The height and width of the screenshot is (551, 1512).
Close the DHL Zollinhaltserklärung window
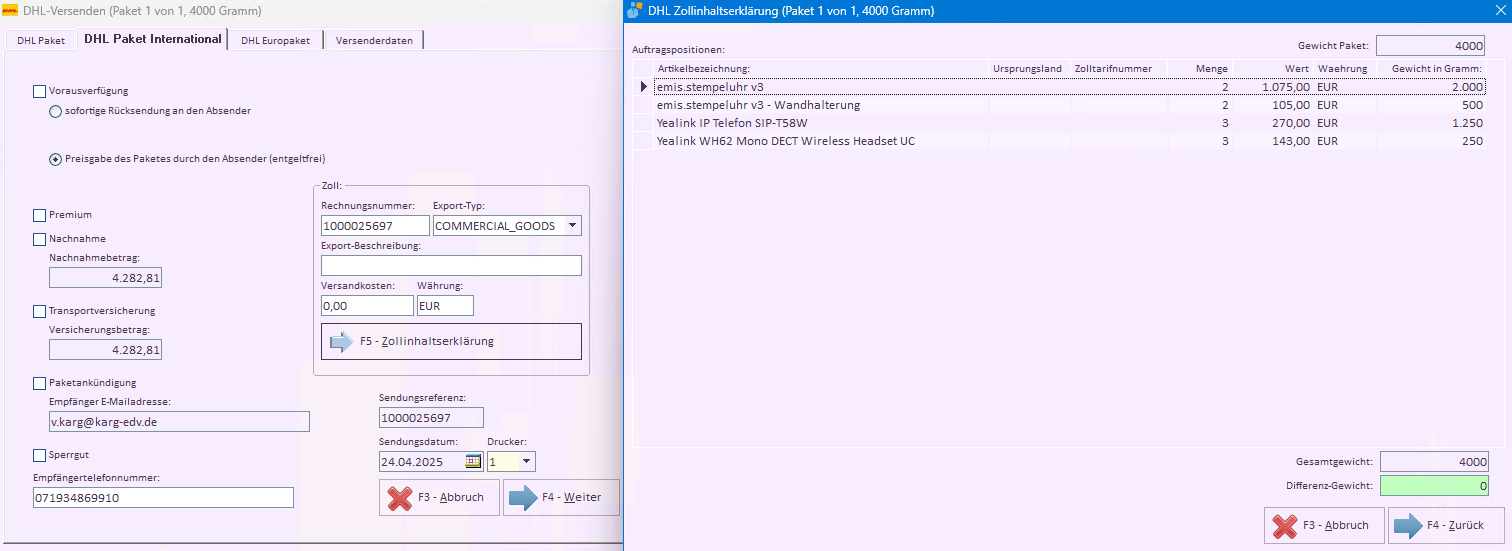point(1499,11)
